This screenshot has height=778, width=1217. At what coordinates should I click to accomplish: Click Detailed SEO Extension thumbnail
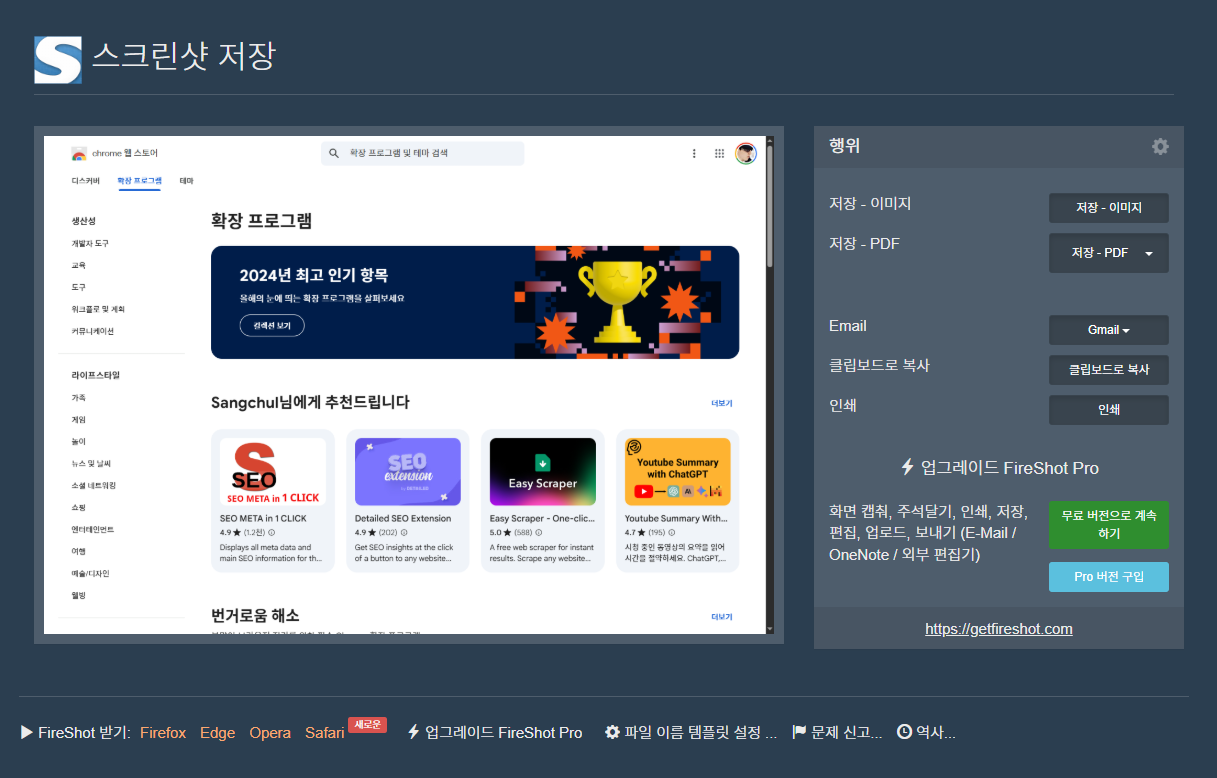click(408, 471)
